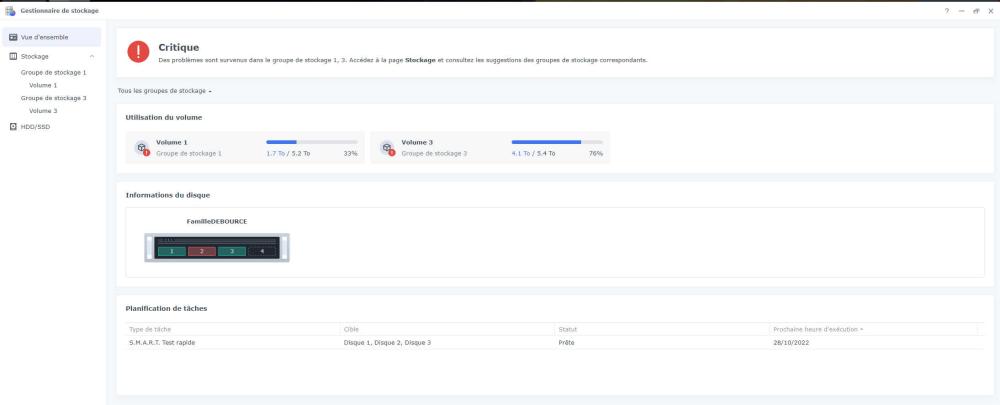Click the FamilleDEBOURCE device name

(x=217, y=222)
